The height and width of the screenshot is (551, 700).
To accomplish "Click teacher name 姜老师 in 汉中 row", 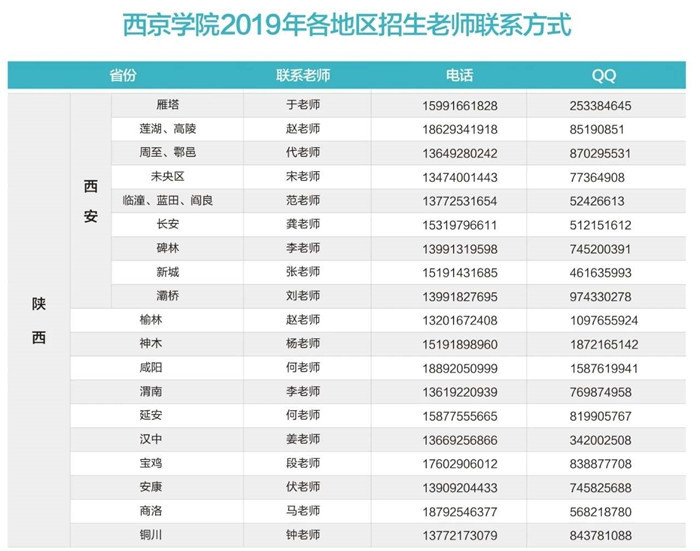I will pyautogui.click(x=303, y=440).
